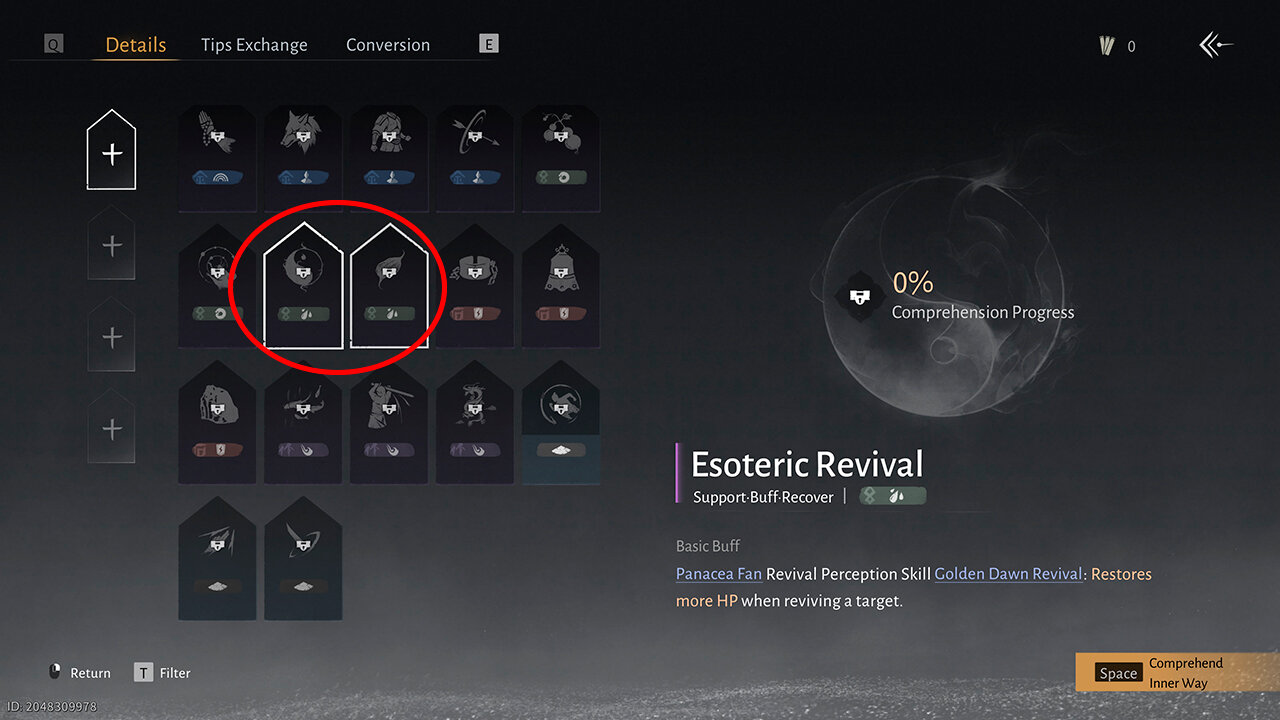Image resolution: width=1280 pixels, height=720 pixels.
Task: Open the Conversion tab
Action: tap(388, 45)
